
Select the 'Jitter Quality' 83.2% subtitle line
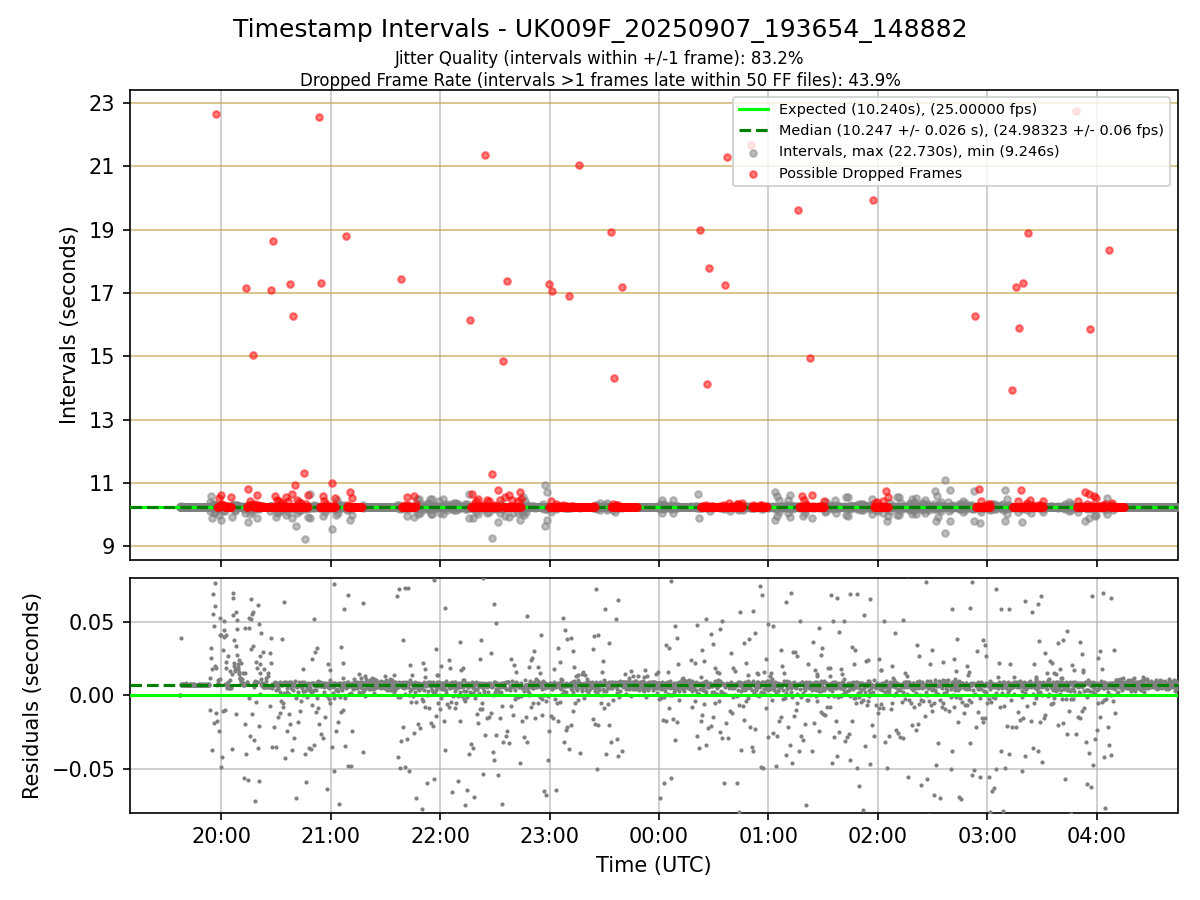[x=599, y=58]
